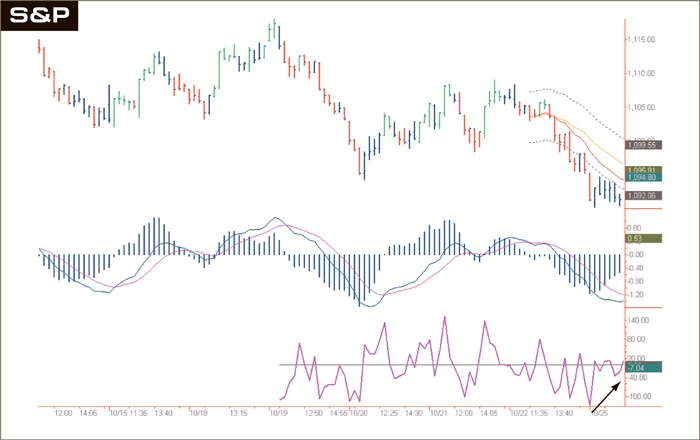Select the 10/15 date marker on time axis
The image size is (700, 440).
pos(117,412)
